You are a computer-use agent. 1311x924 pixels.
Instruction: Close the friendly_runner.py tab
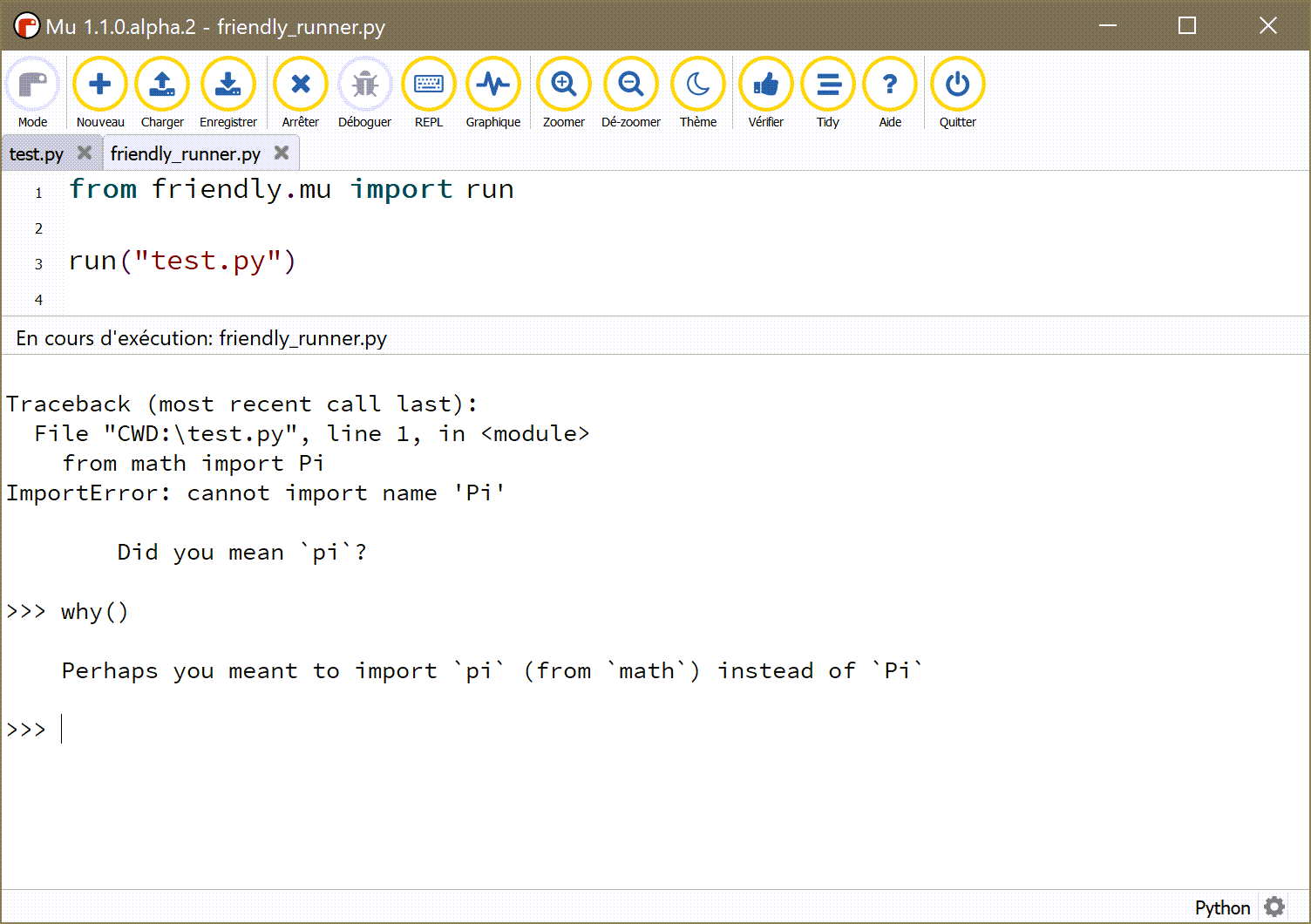282,153
